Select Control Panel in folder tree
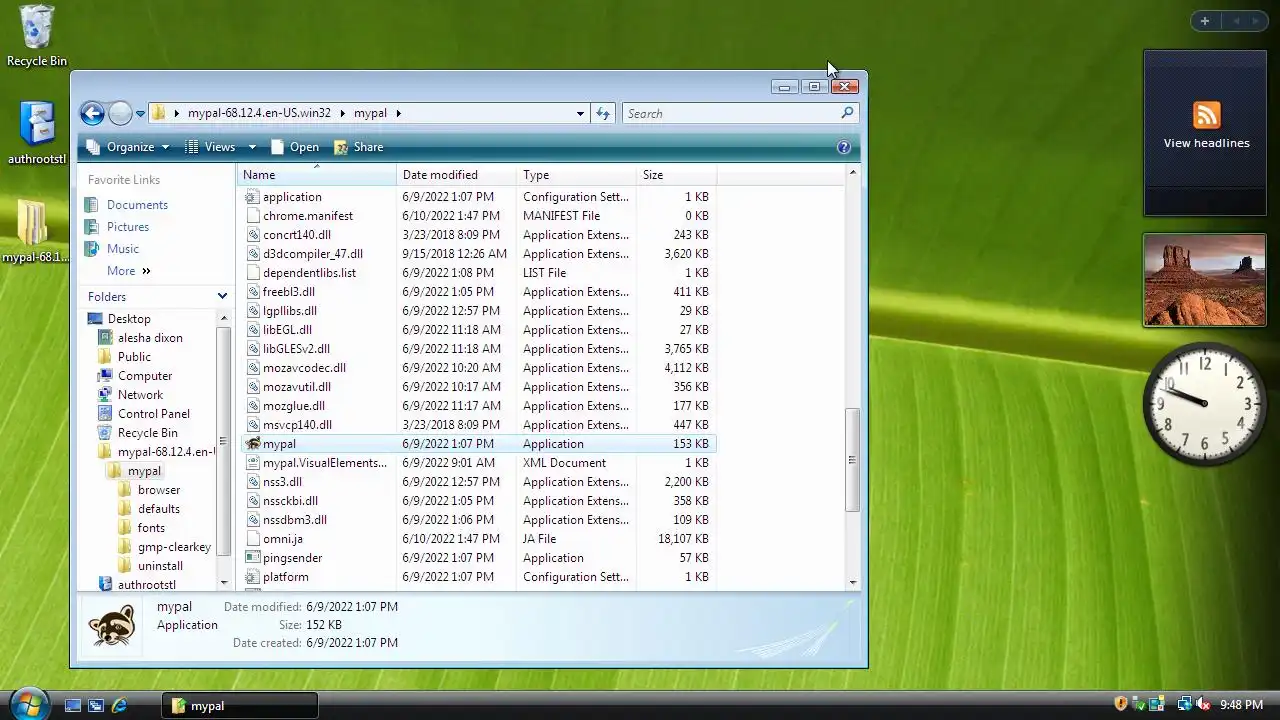 coord(153,414)
